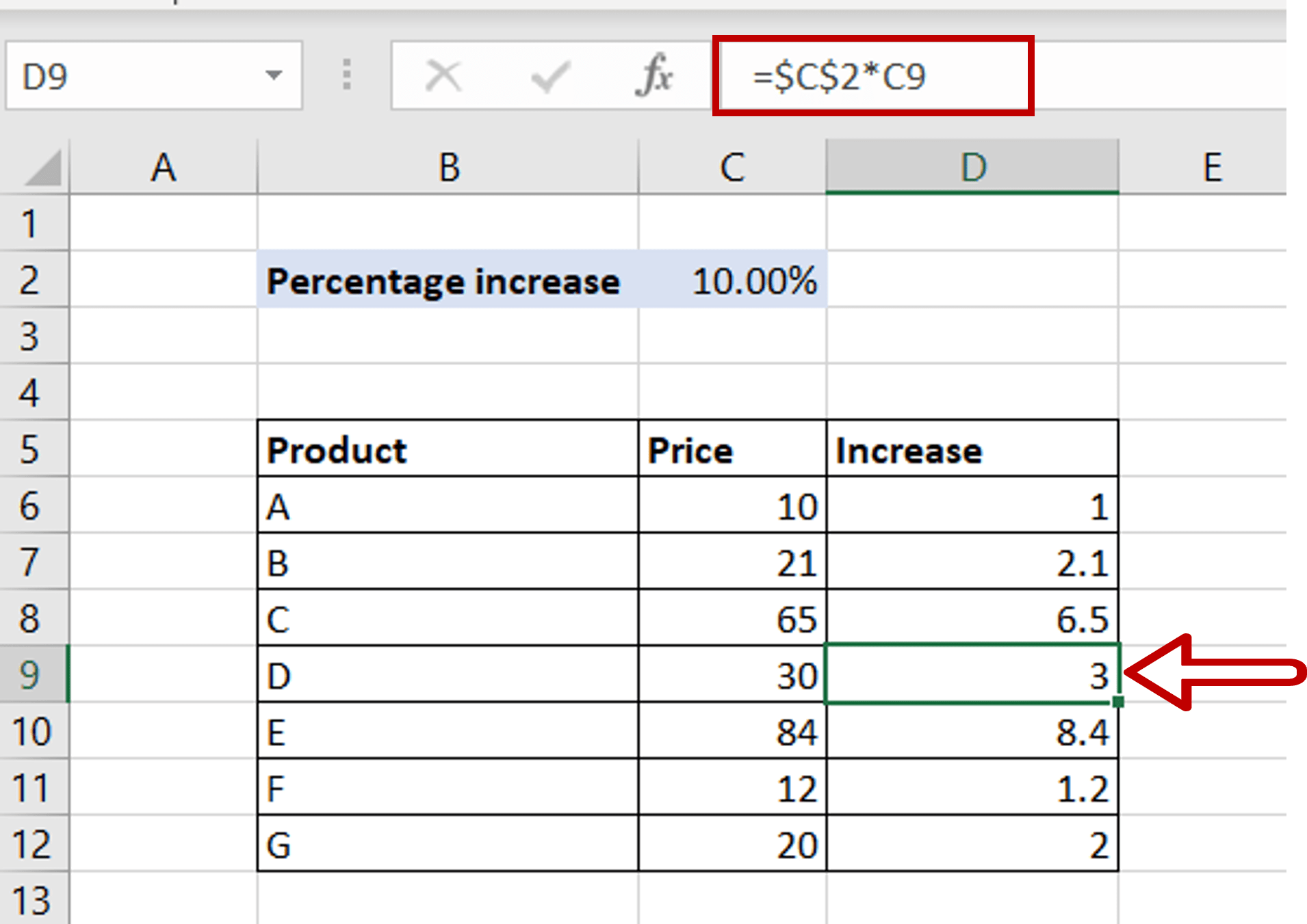
Task: Click cell containing product D price 30
Action: point(732,676)
